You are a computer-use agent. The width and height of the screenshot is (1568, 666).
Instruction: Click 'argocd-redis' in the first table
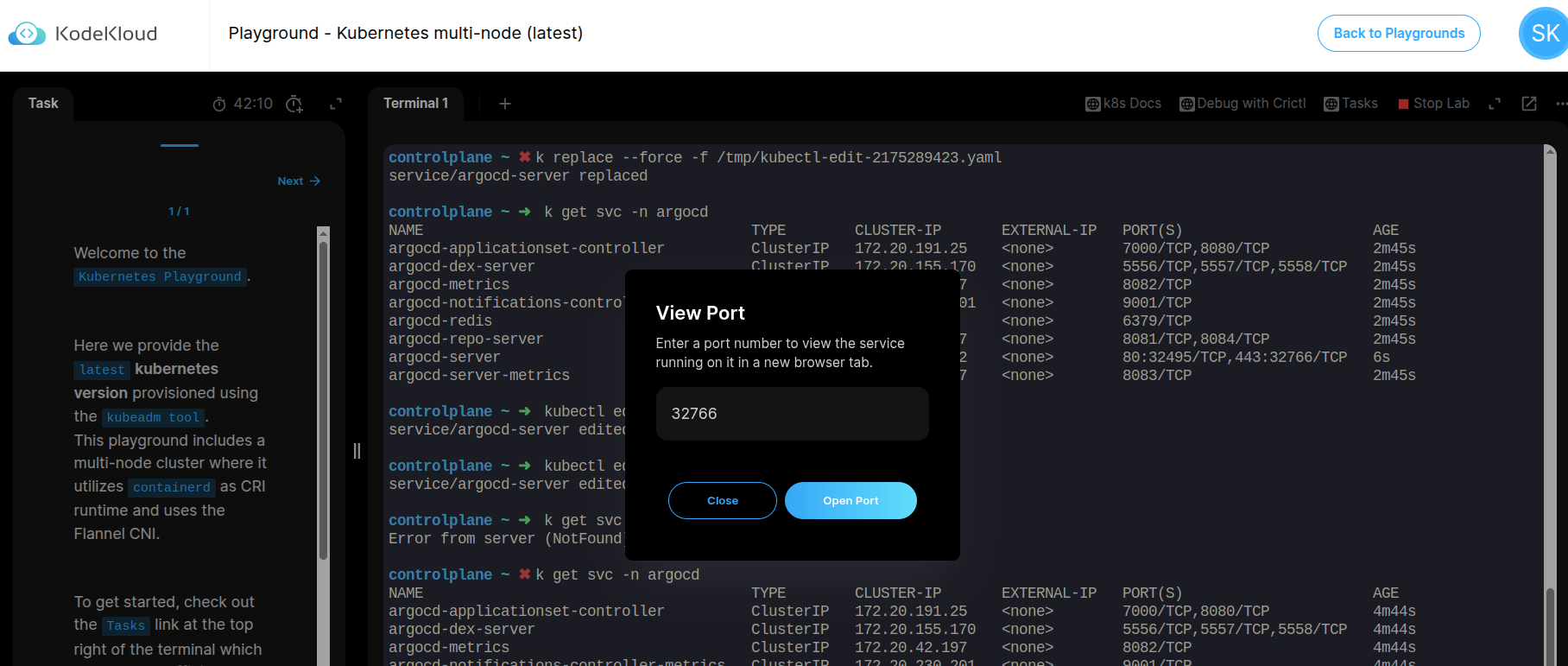(x=440, y=321)
